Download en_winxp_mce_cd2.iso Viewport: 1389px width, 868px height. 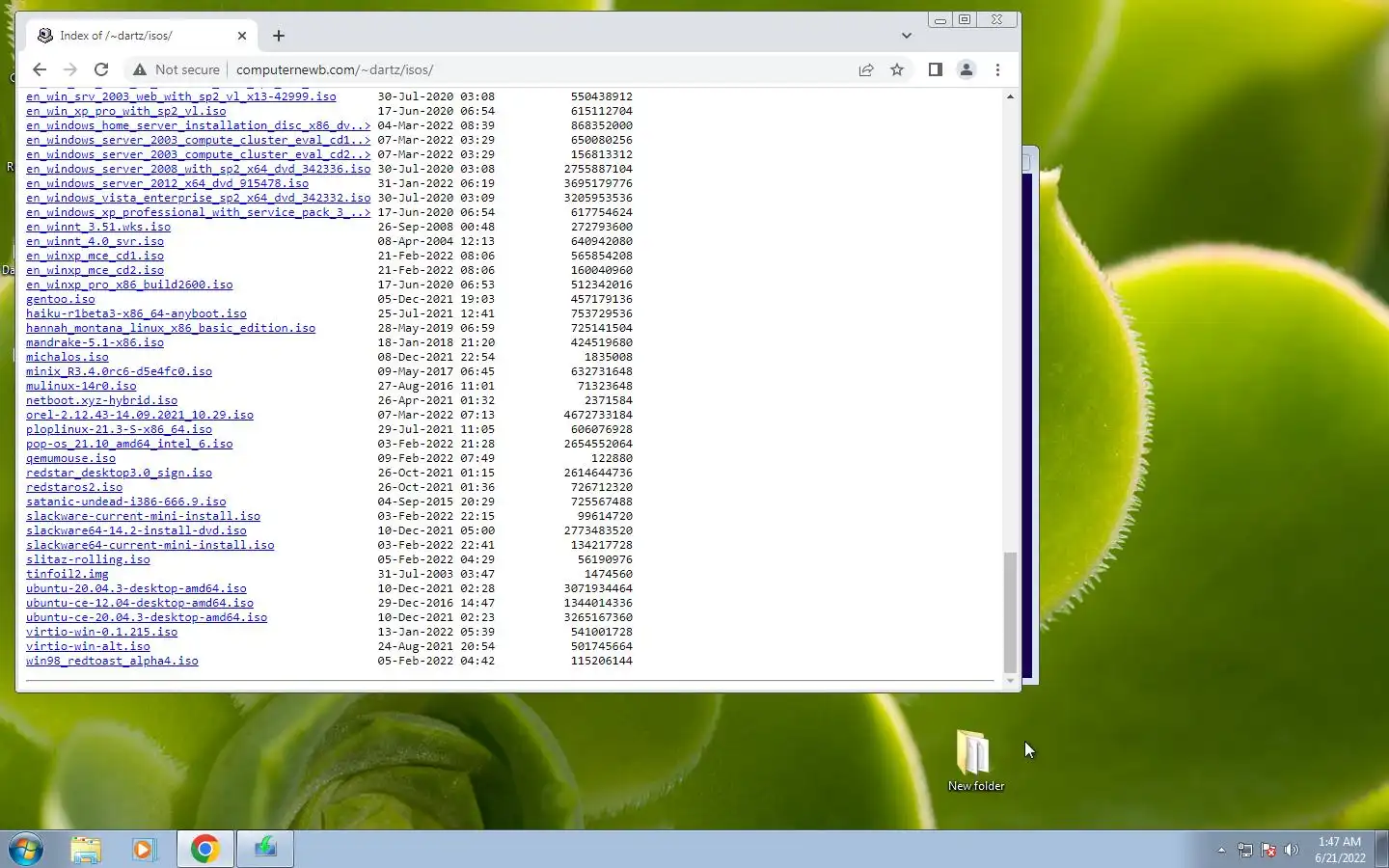tap(95, 270)
